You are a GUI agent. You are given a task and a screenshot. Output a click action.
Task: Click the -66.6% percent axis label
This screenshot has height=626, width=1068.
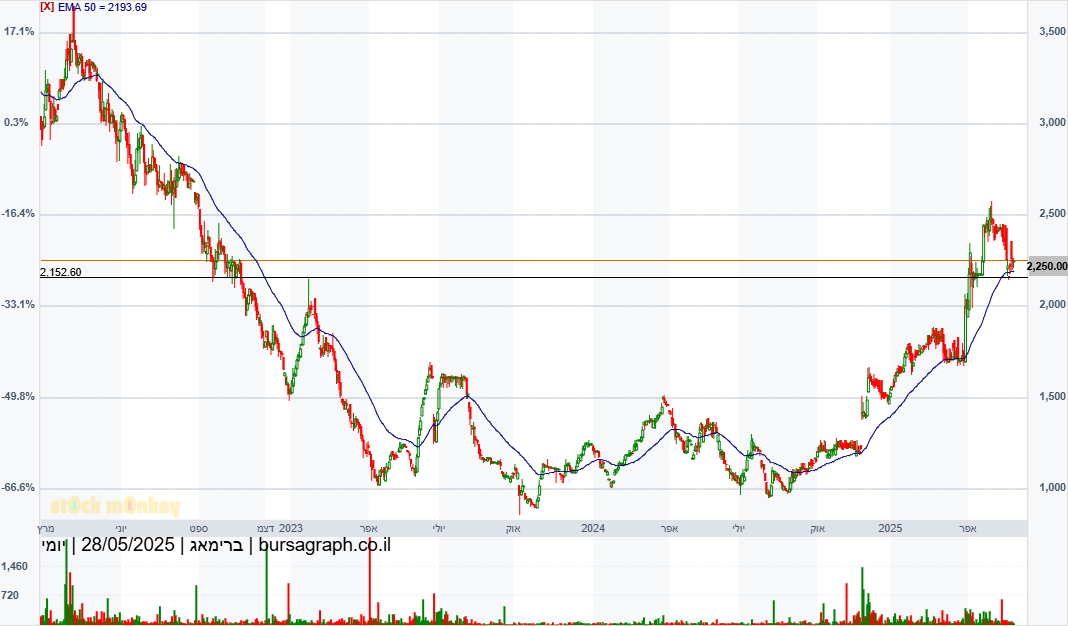(18, 488)
